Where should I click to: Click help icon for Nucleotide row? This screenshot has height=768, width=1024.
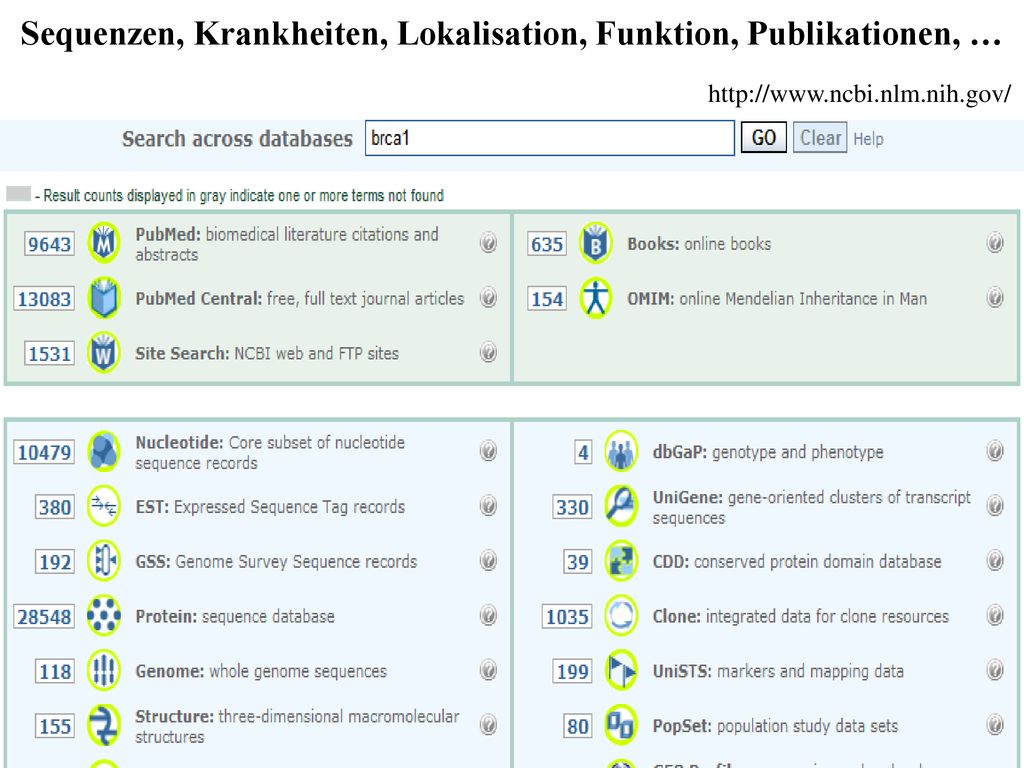pyautogui.click(x=488, y=451)
